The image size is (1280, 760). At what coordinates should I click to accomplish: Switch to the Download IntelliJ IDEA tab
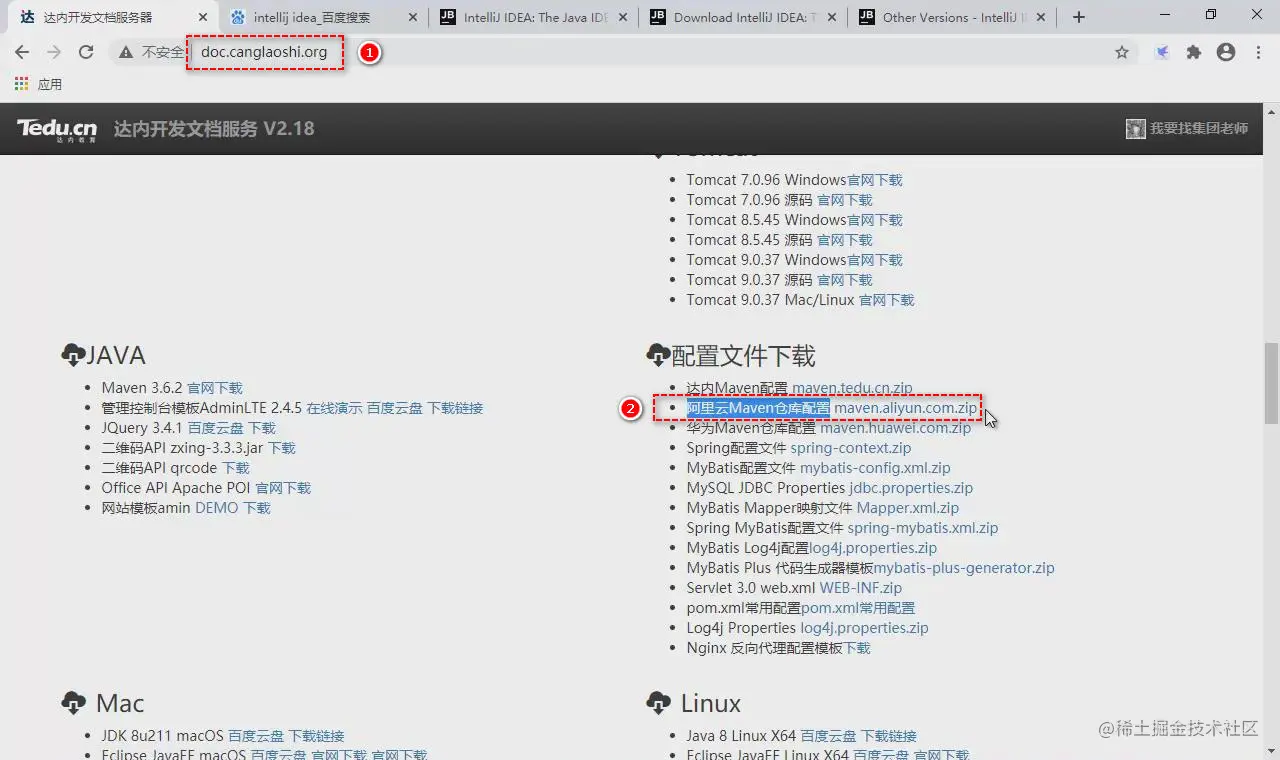pyautogui.click(x=744, y=17)
